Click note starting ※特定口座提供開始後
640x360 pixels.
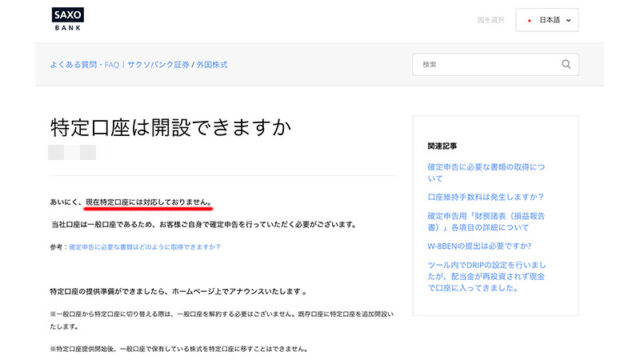point(179,349)
